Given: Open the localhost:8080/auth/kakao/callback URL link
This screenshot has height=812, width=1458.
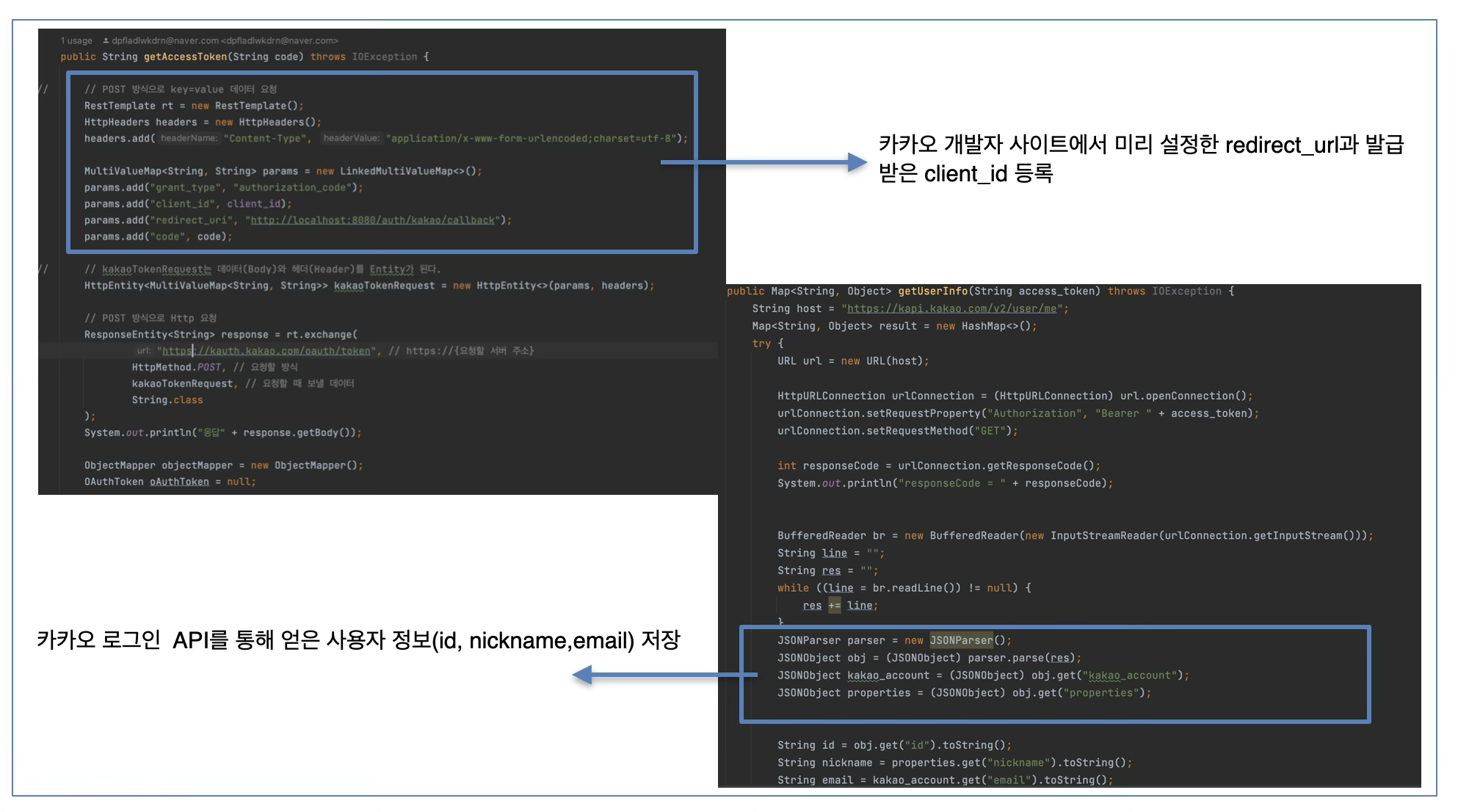Looking at the screenshot, I should pyautogui.click(x=373, y=220).
